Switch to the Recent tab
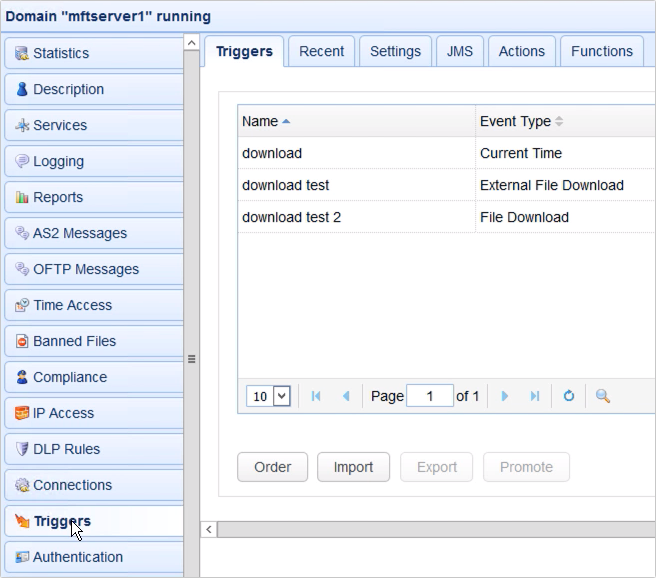Viewport: 656px width, 578px height. tap(321, 51)
